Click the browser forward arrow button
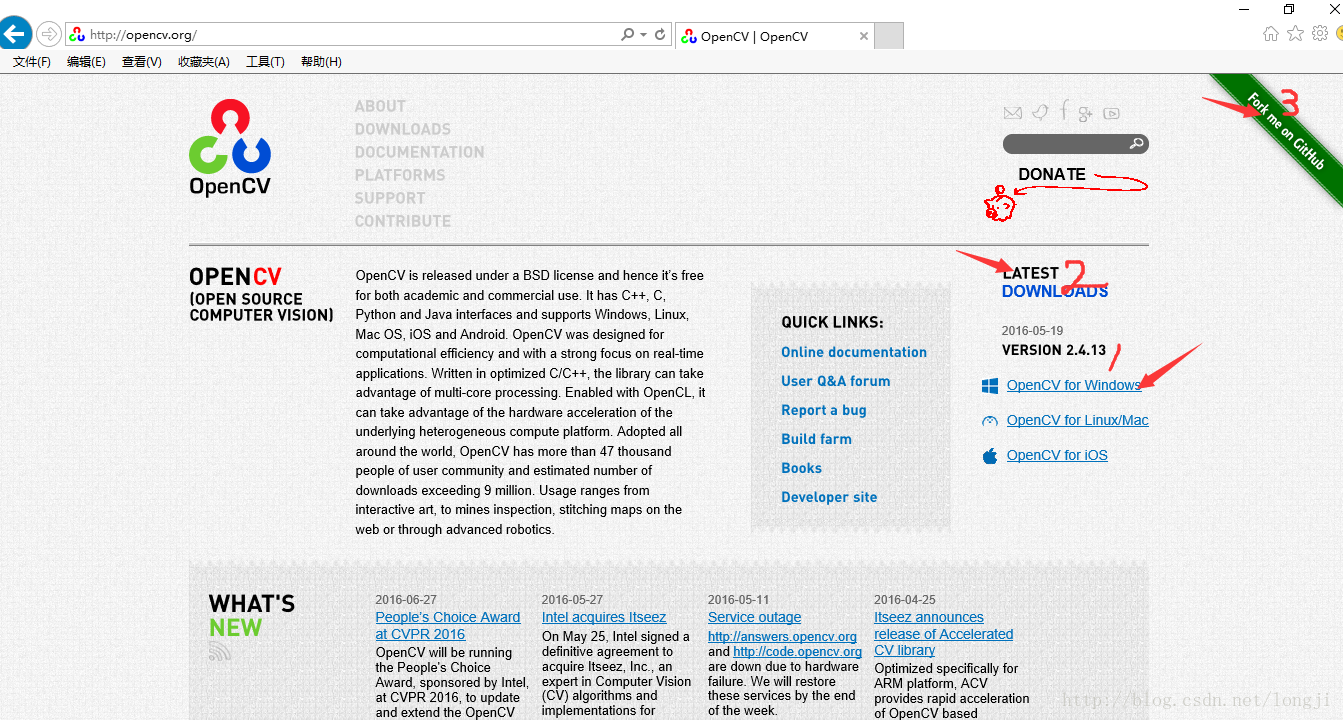 pyautogui.click(x=48, y=34)
